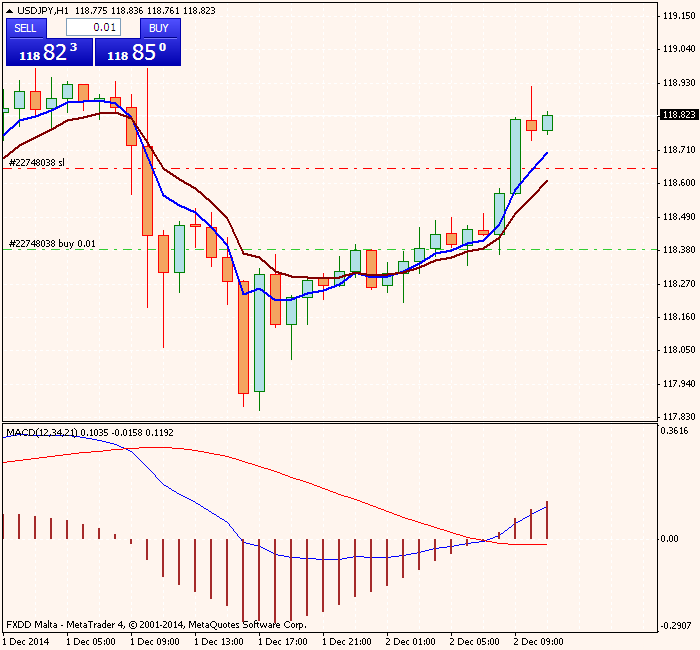Click the 119.150 price scale label
Screen dimensions: 700x650
678,15
